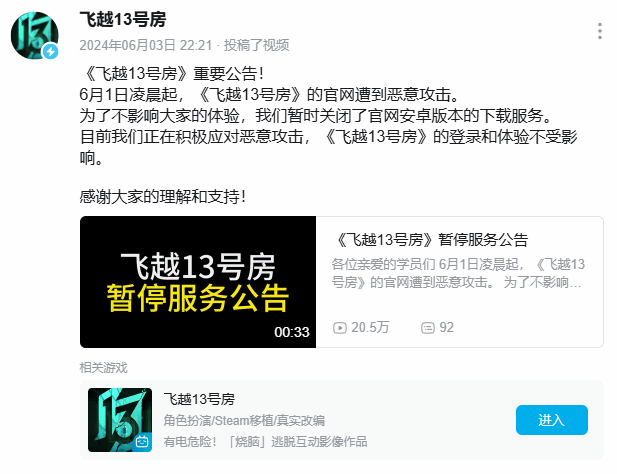This screenshot has width=617, height=474.
Task: Click the 00:33 duration label on video
Action: [x=292, y=332]
